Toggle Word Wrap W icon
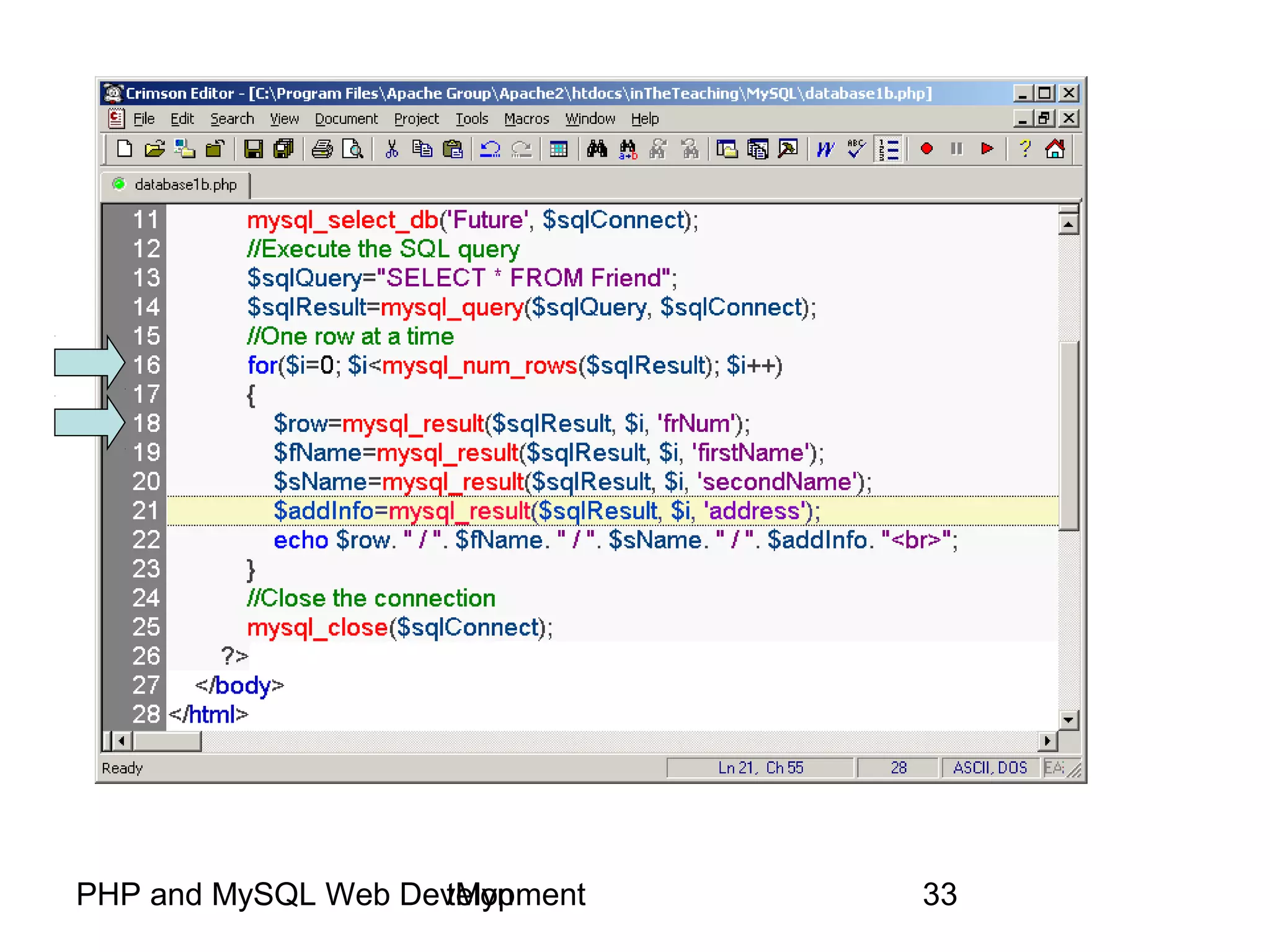 [825, 149]
